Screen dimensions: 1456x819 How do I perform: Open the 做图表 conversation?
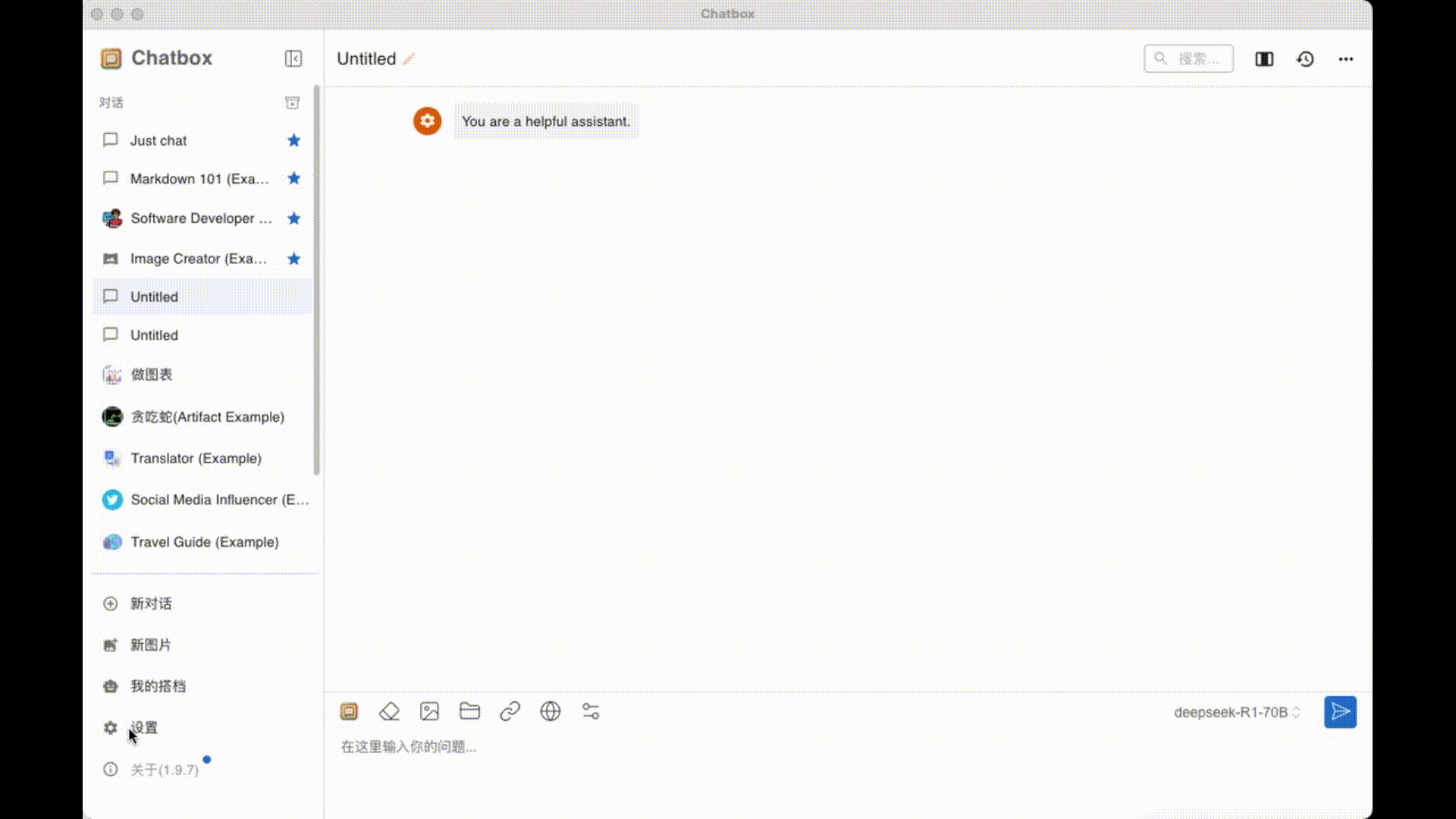coord(202,375)
